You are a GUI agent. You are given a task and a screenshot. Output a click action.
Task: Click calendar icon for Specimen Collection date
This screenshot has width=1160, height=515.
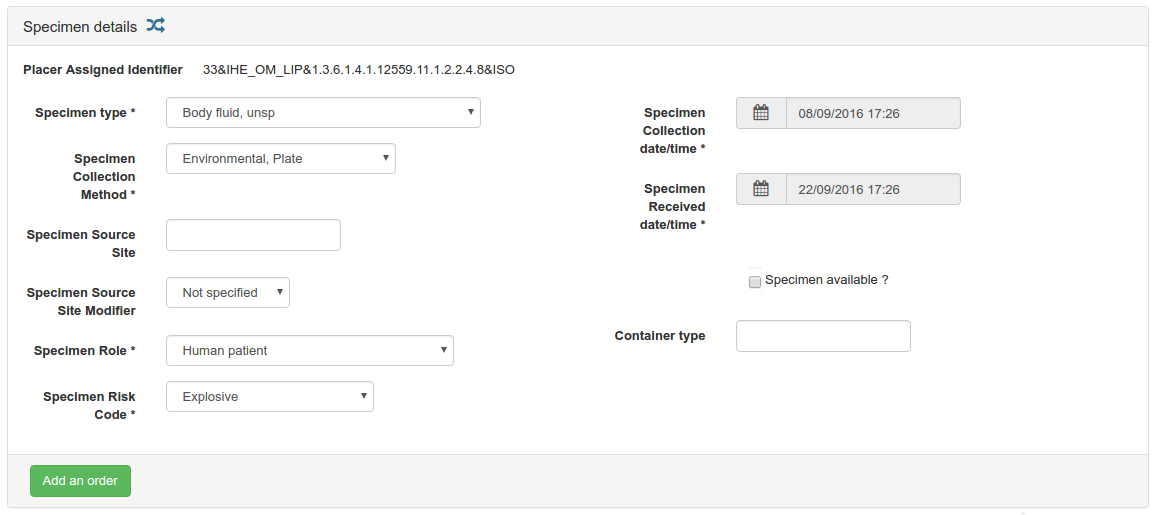[x=761, y=113]
